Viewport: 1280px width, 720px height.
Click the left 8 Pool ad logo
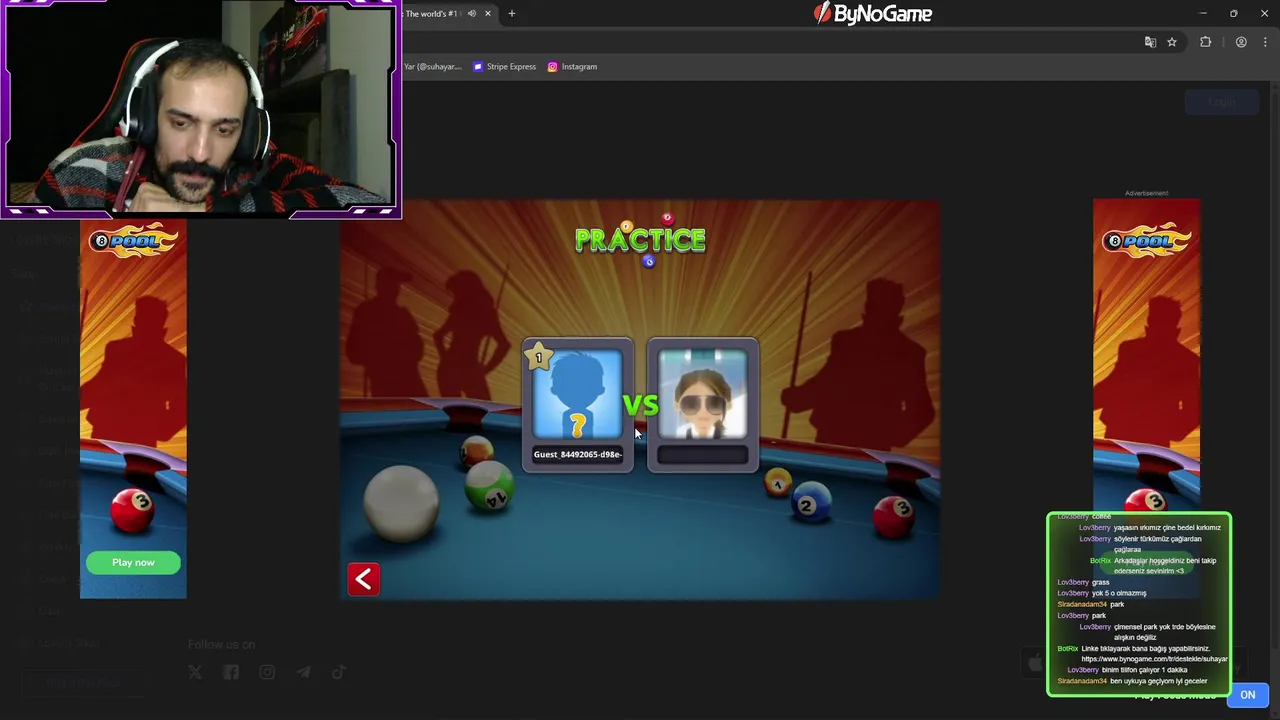133,241
